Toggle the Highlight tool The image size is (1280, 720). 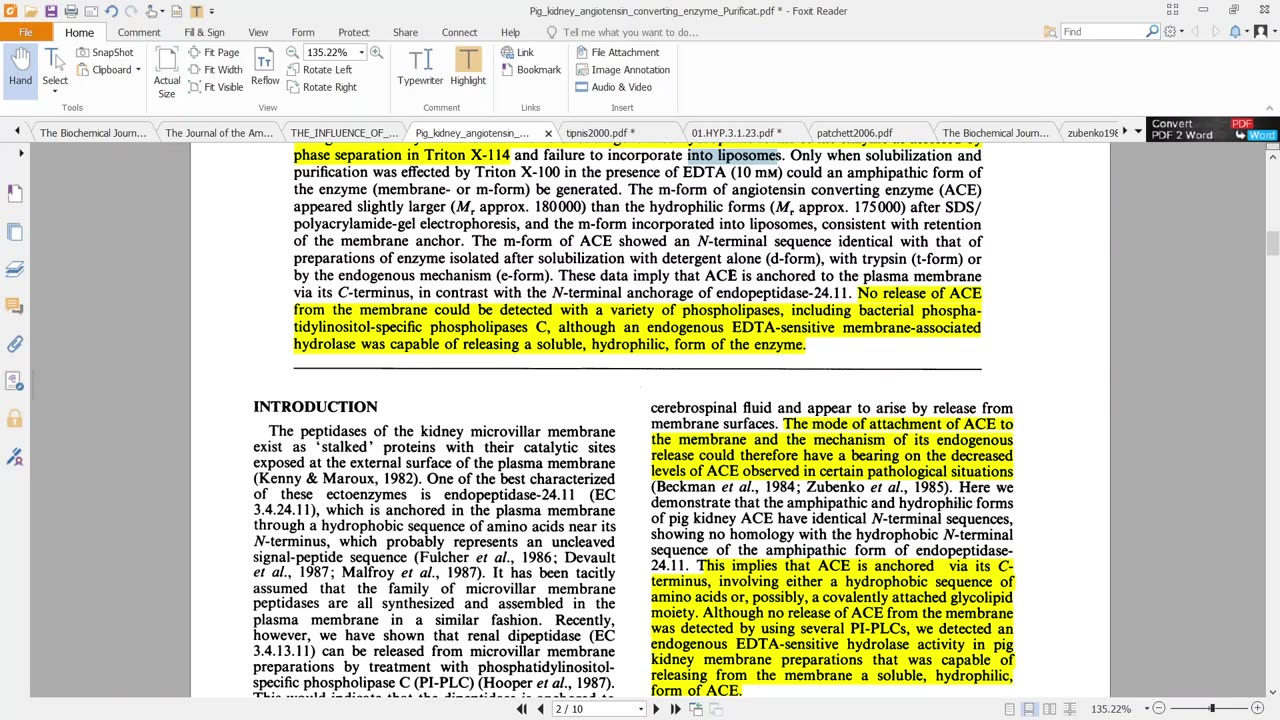click(468, 67)
